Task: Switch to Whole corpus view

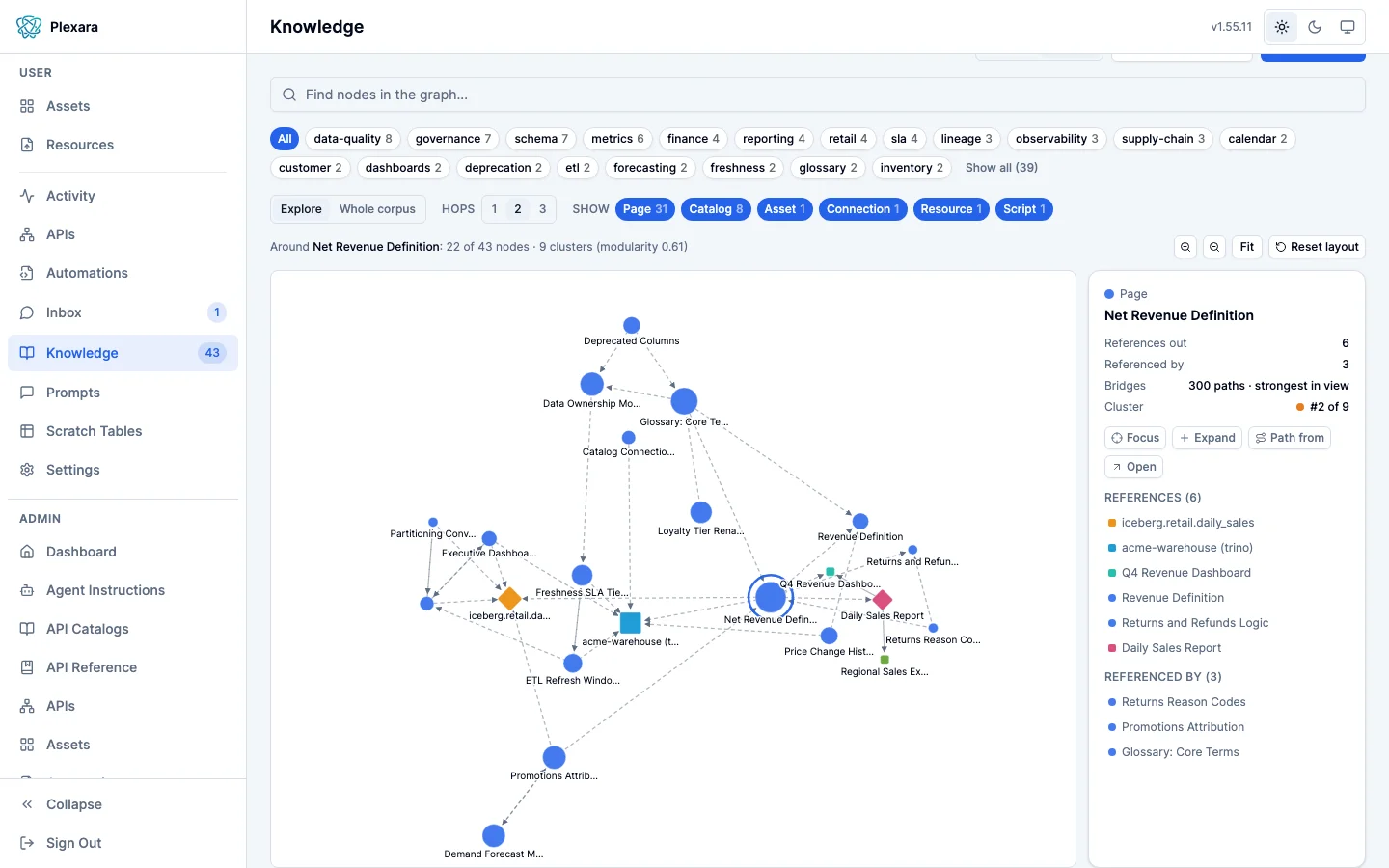Action: coord(377,209)
